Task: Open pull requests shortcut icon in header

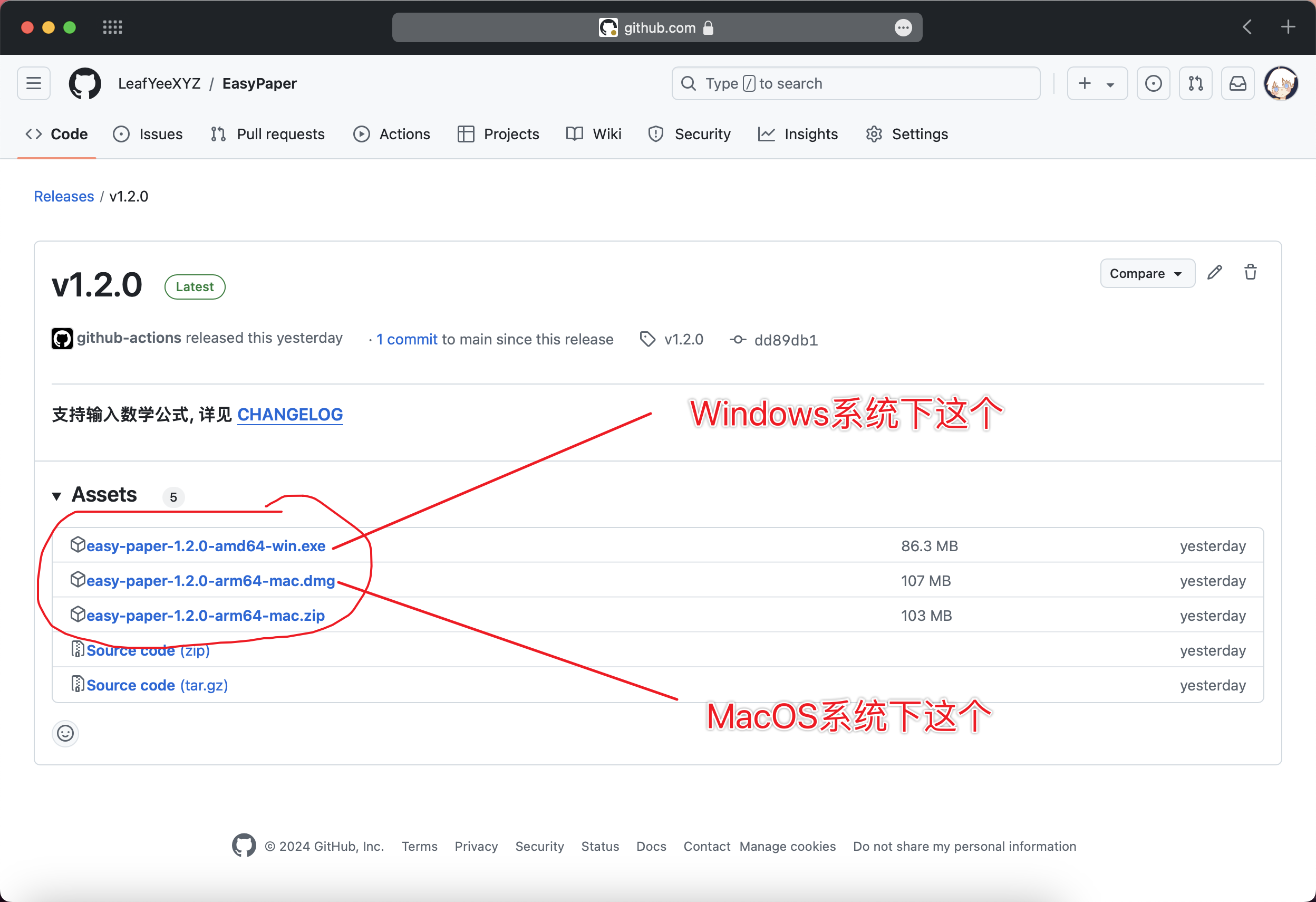Action: pos(1195,83)
